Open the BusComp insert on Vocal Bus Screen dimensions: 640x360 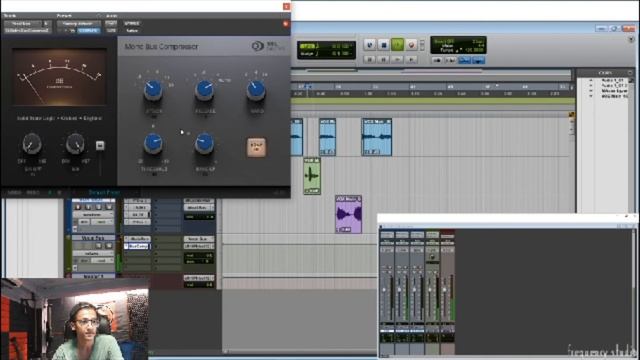(138, 246)
